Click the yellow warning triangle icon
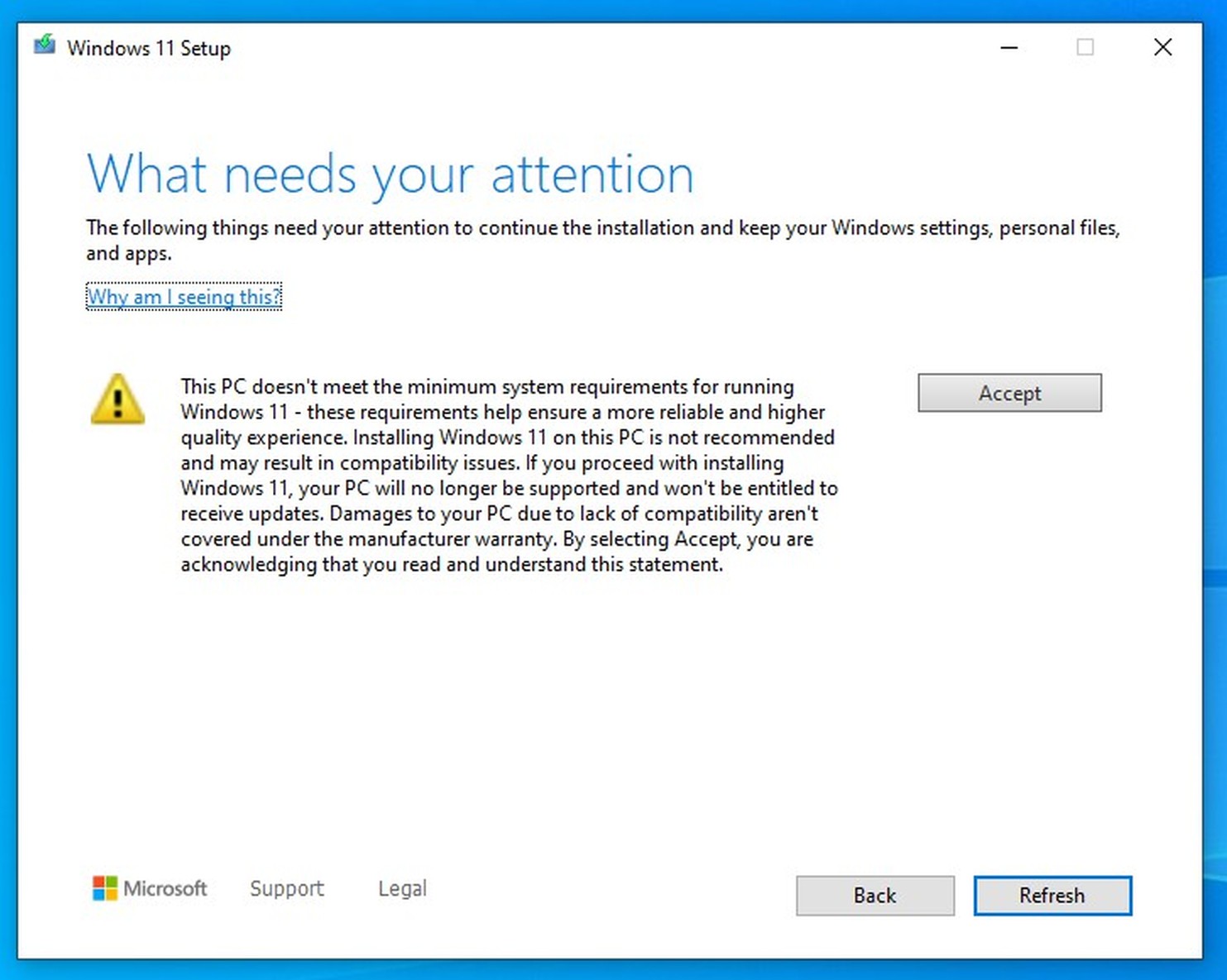 (117, 399)
